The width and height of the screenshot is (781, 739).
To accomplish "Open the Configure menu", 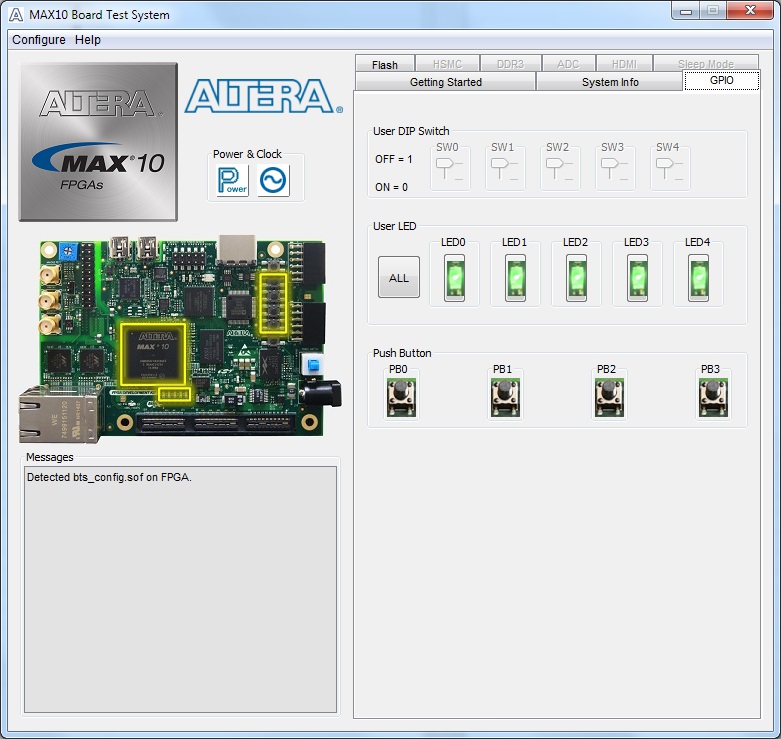I will (x=39, y=40).
